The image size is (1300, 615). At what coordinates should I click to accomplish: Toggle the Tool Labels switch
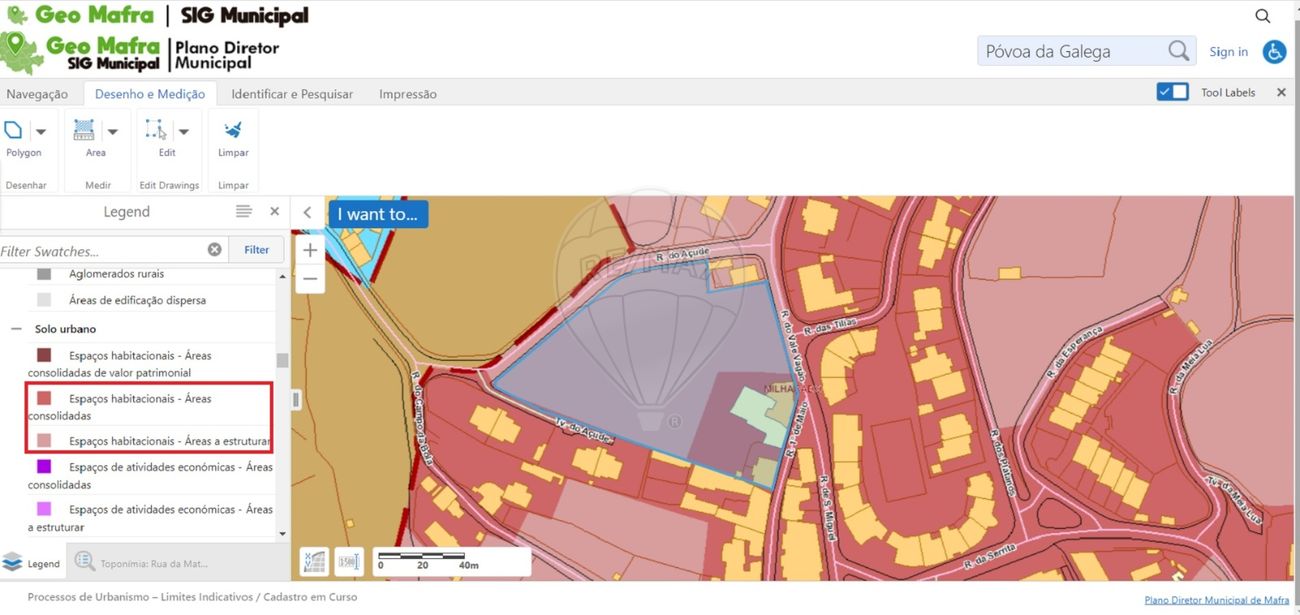coord(1172,92)
